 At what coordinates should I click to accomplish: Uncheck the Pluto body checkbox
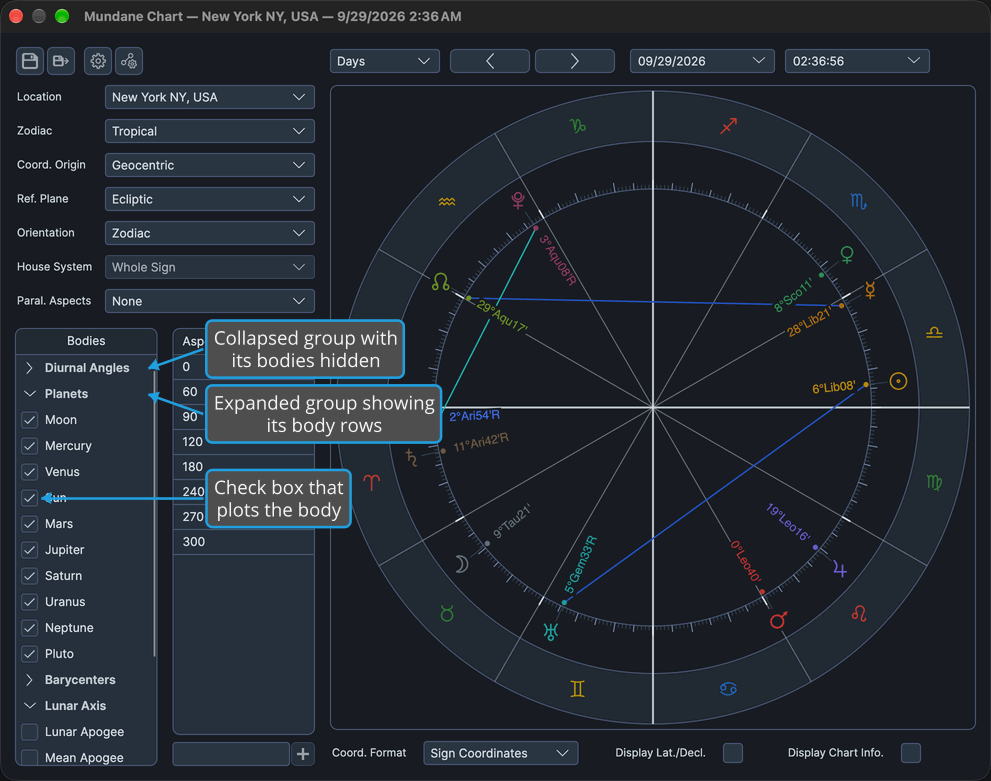click(x=30, y=653)
